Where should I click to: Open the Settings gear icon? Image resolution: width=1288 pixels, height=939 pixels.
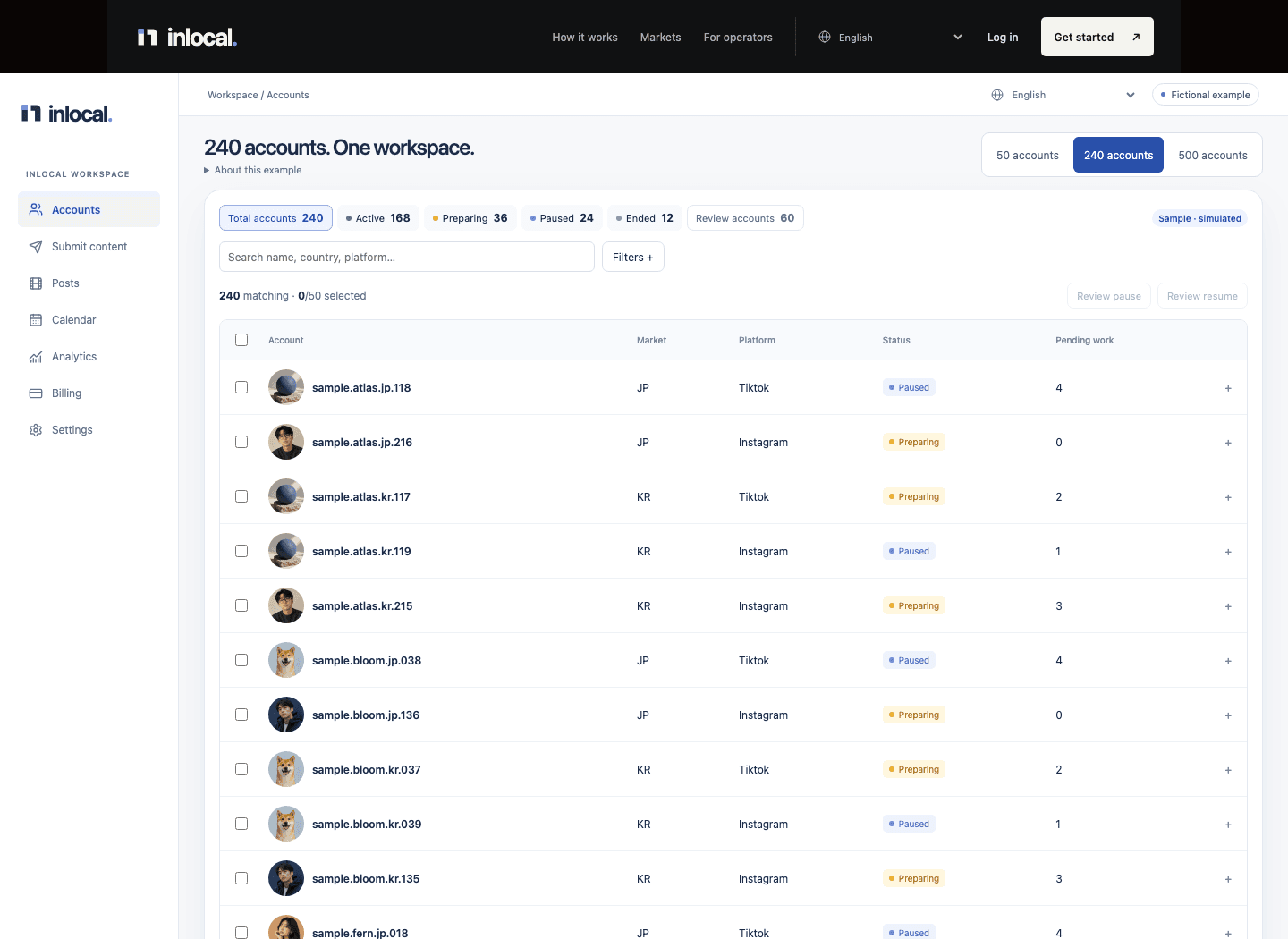pyautogui.click(x=36, y=430)
